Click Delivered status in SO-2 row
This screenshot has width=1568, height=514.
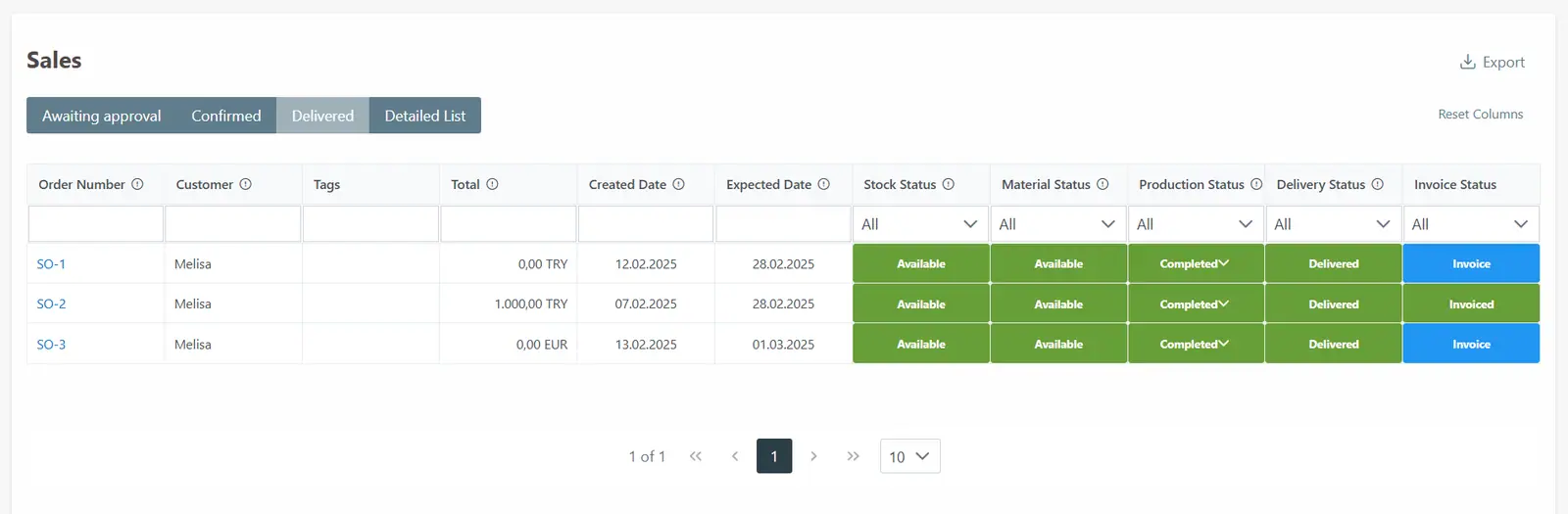(x=1334, y=304)
